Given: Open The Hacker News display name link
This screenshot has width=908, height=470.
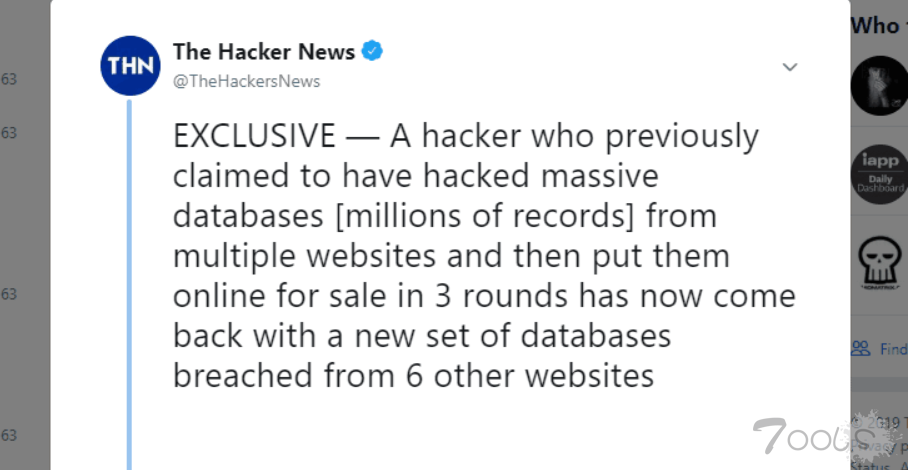Looking at the screenshot, I should [263, 52].
